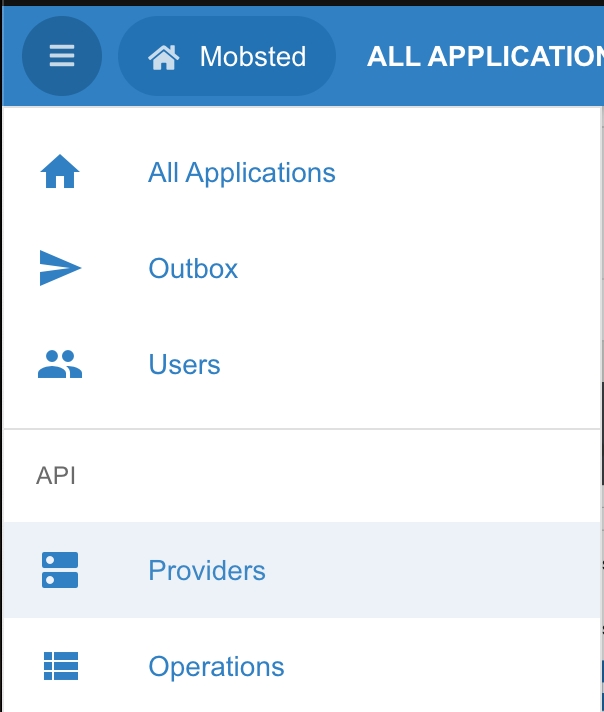The width and height of the screenshot is (604, 712).
Task: Click the Providers server icon
Action: [59, 570]
